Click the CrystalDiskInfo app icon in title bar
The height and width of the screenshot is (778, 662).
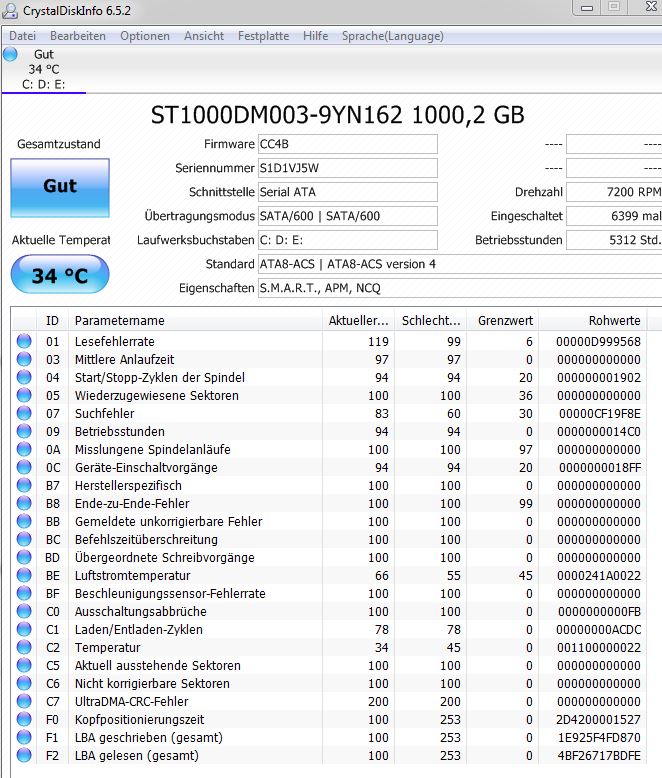10,10
